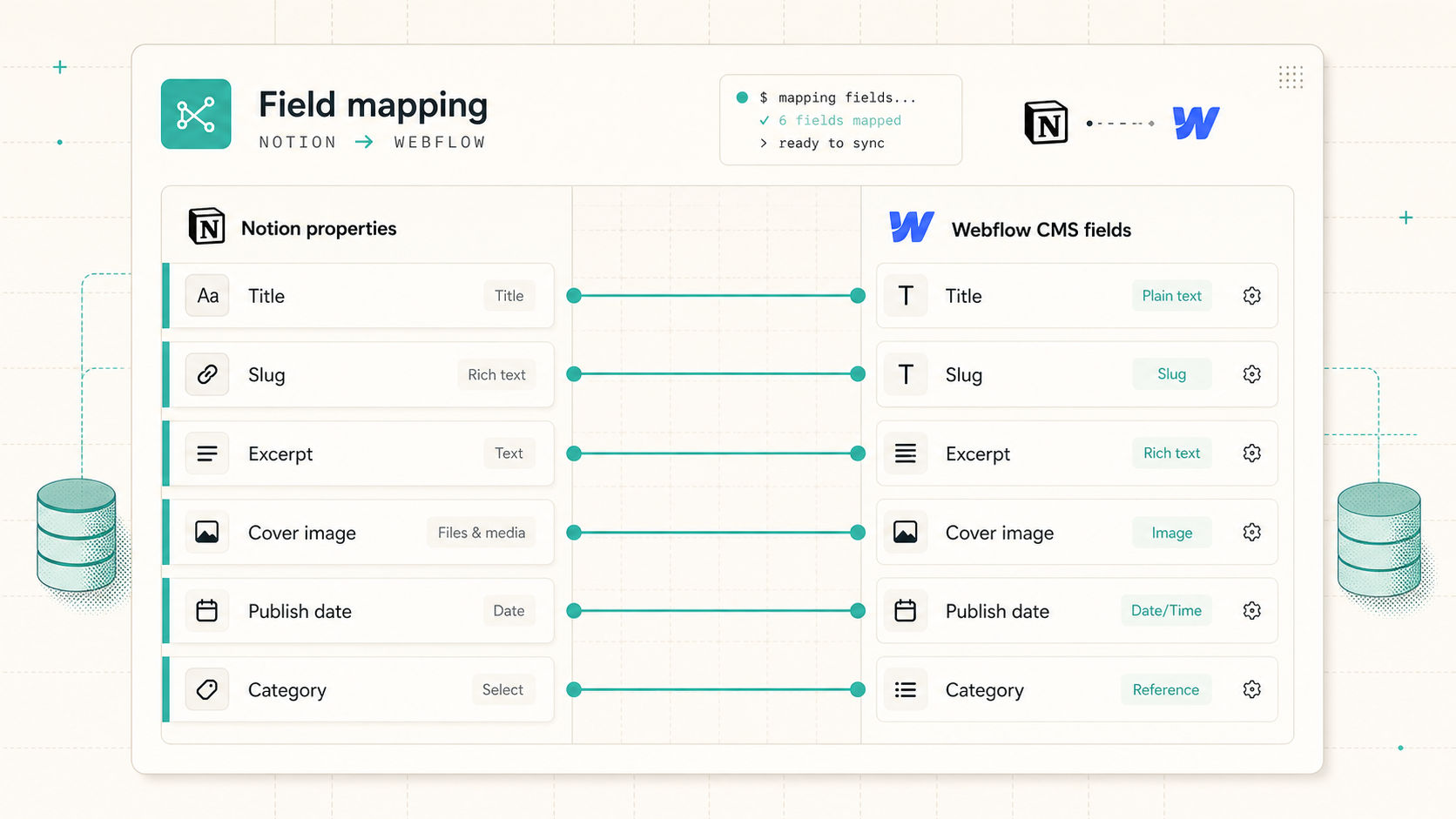This screenshot has width=1456, height=819.
Task: Select the Date/Time type badge
Action: 1166,611
